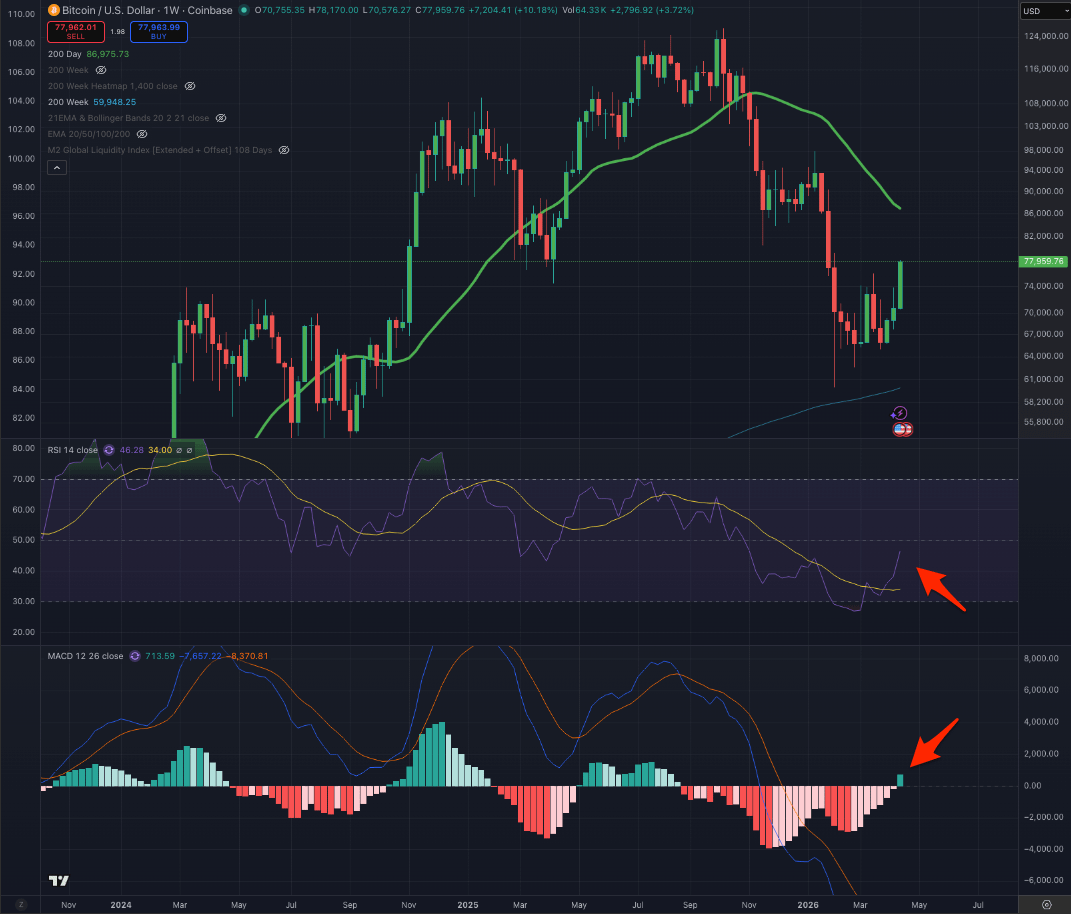
Task: Show the dimmed 200 Week indicator via eye icon
Action: tap(101, 70)
